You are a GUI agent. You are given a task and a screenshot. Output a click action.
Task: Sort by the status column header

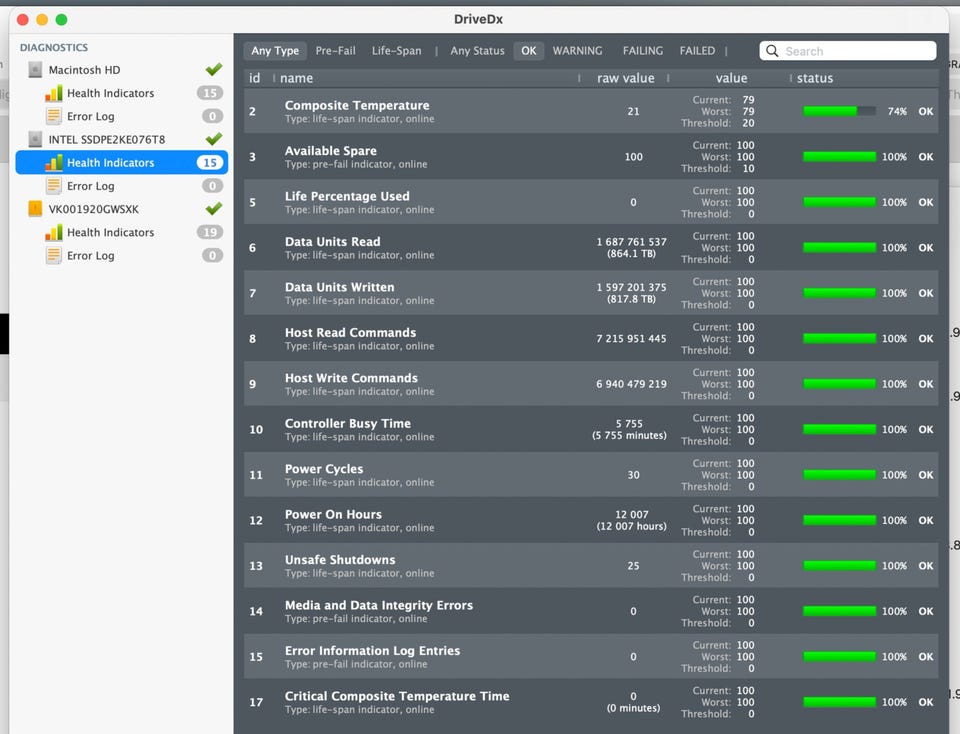point(815,78)
